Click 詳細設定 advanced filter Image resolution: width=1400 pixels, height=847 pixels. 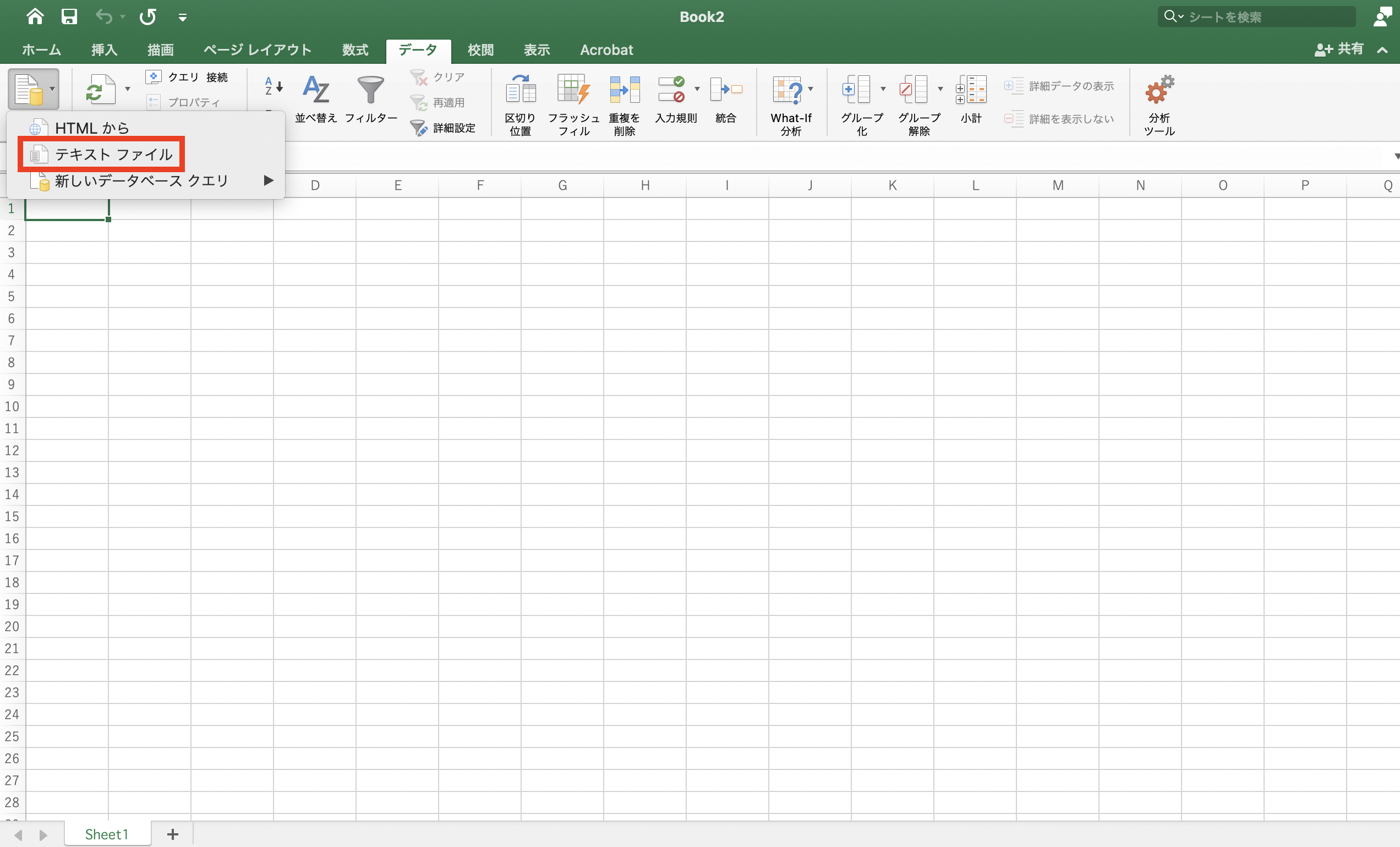443,128
